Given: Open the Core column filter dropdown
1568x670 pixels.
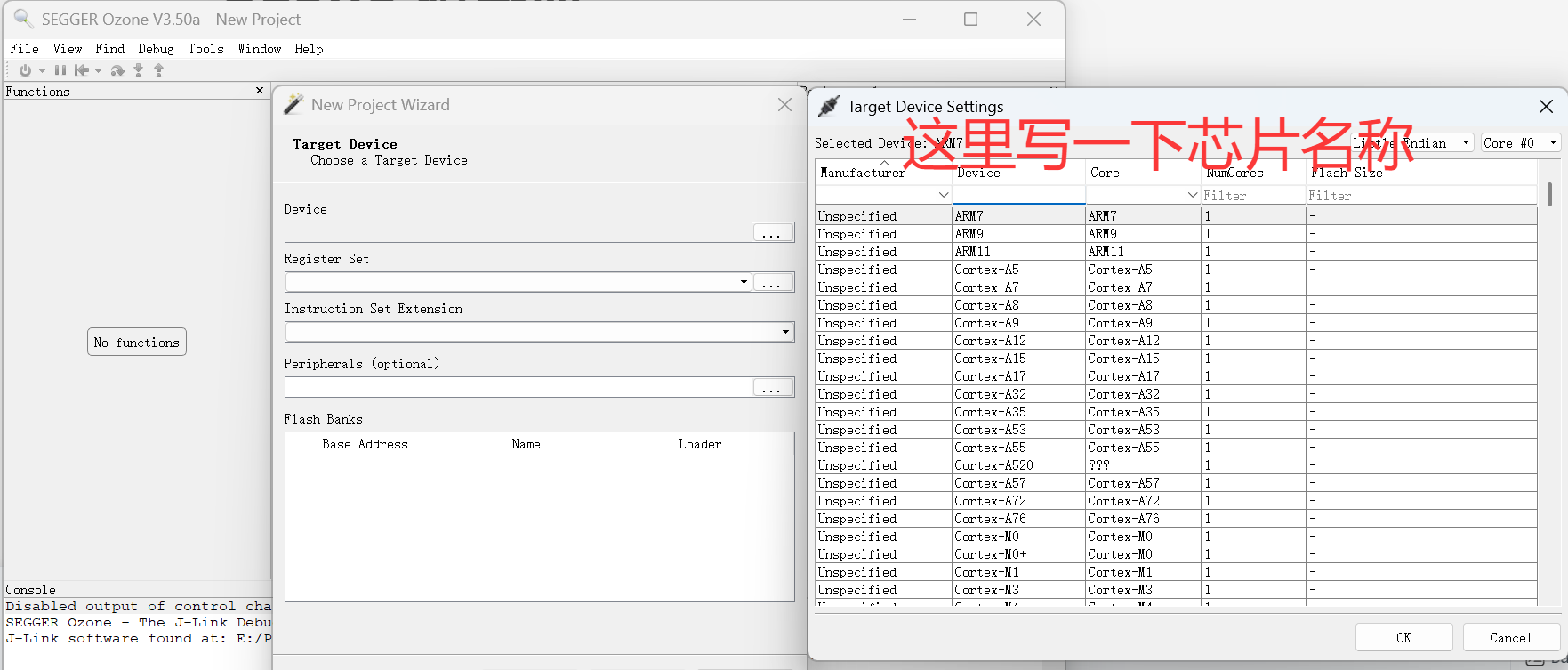Looking at the screenshot, I should tap(1193, 195).
